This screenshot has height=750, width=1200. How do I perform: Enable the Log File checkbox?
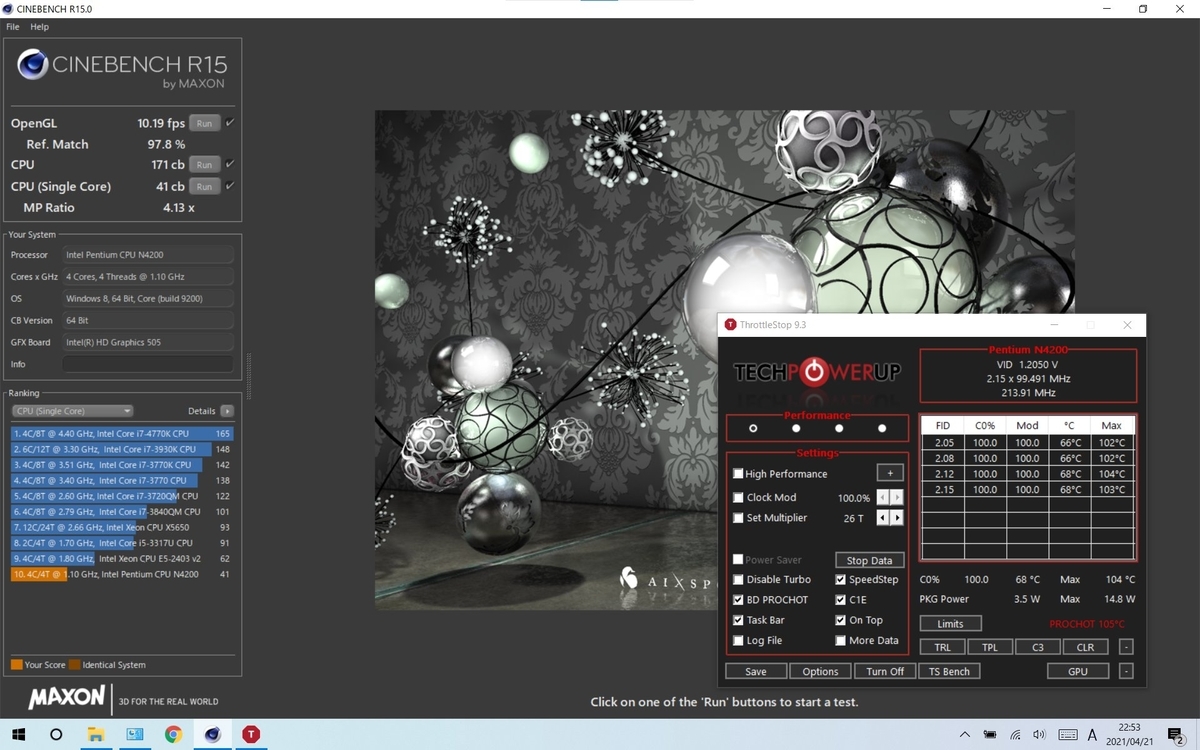click(738, 641)
